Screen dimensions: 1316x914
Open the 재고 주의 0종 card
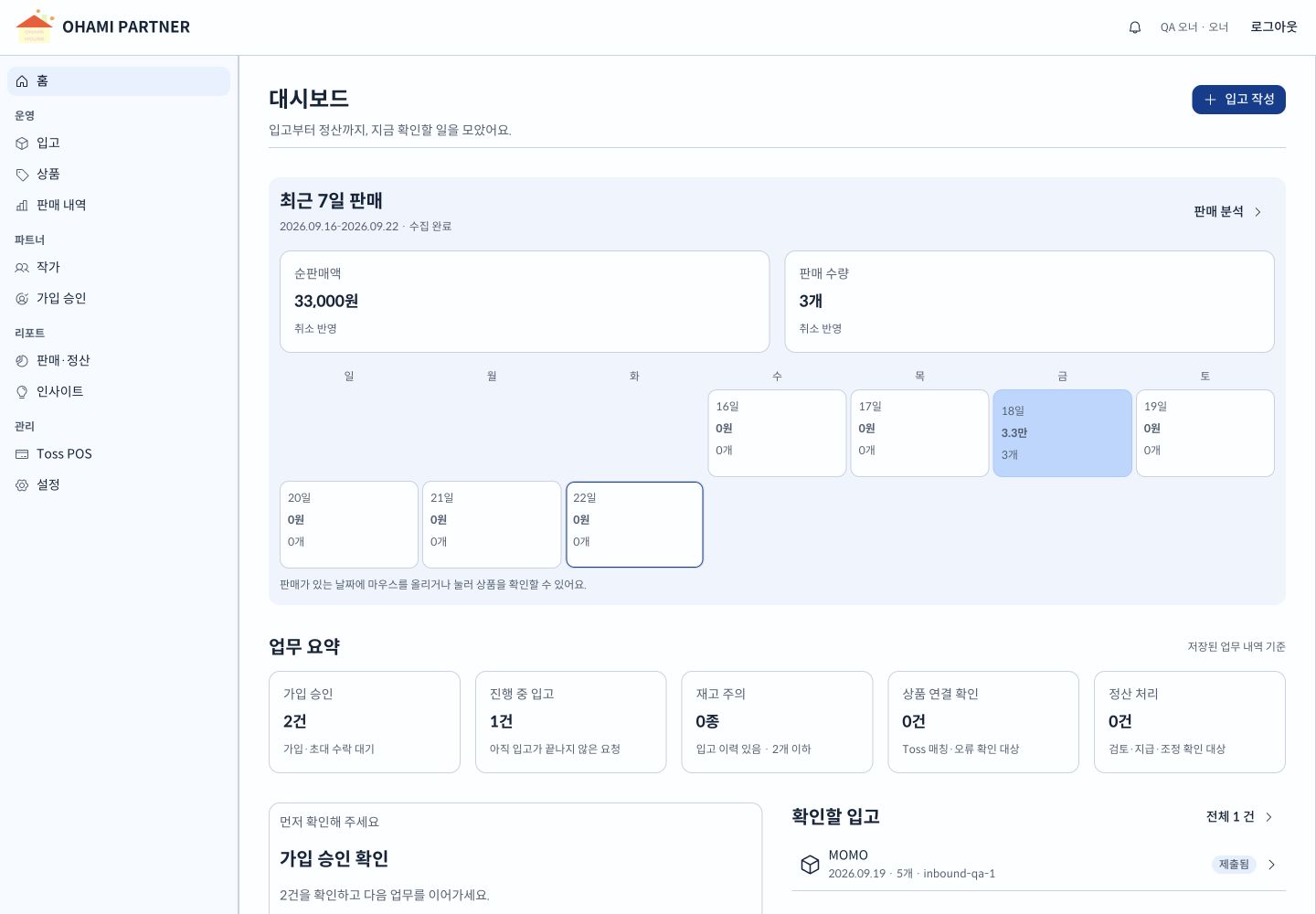[x=777, y=722]
